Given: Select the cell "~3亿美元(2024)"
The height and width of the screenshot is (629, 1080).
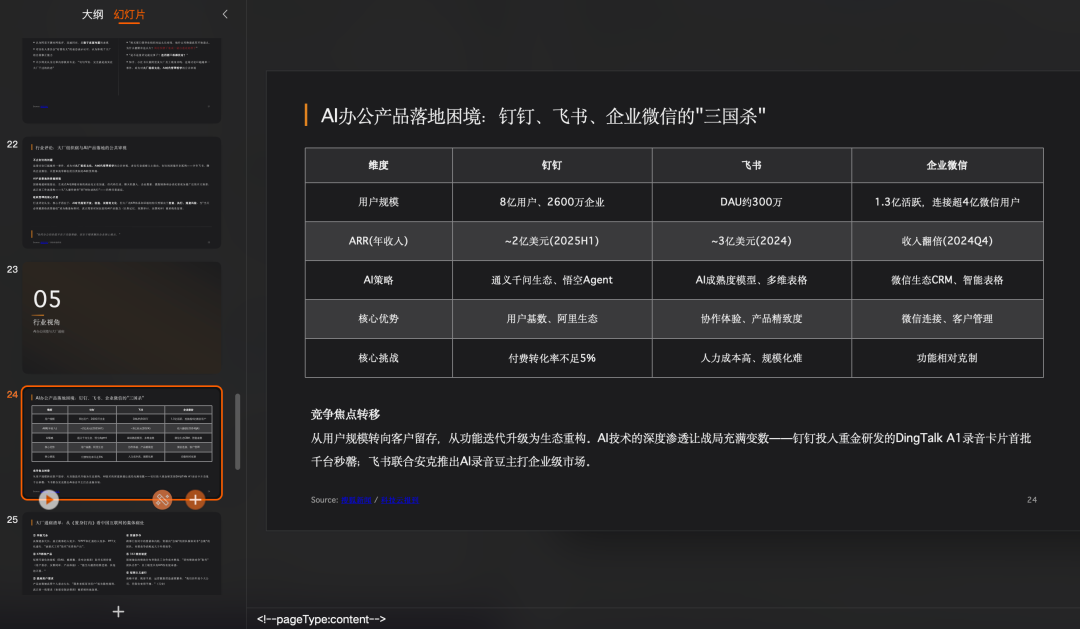Looking at the screenshot, I should [x=752, y=241].
